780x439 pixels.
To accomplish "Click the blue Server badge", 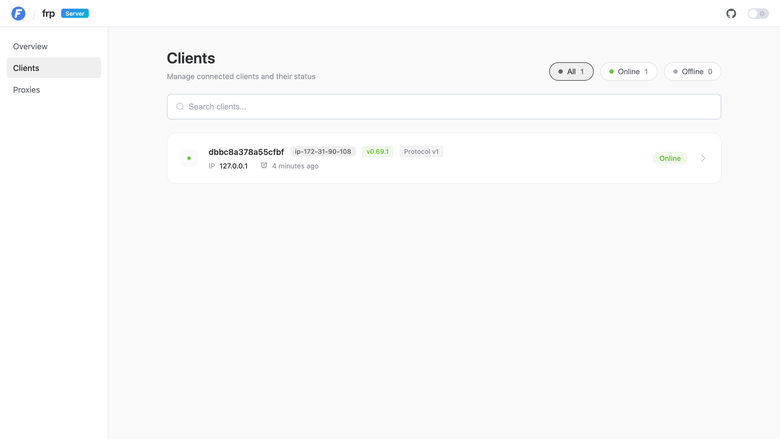I will pyautogui.click(x=75, y=13).
